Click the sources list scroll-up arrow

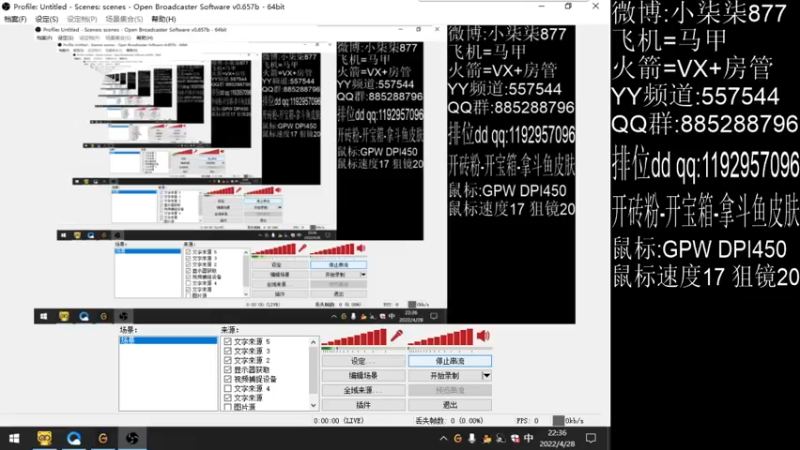(313, 342)
